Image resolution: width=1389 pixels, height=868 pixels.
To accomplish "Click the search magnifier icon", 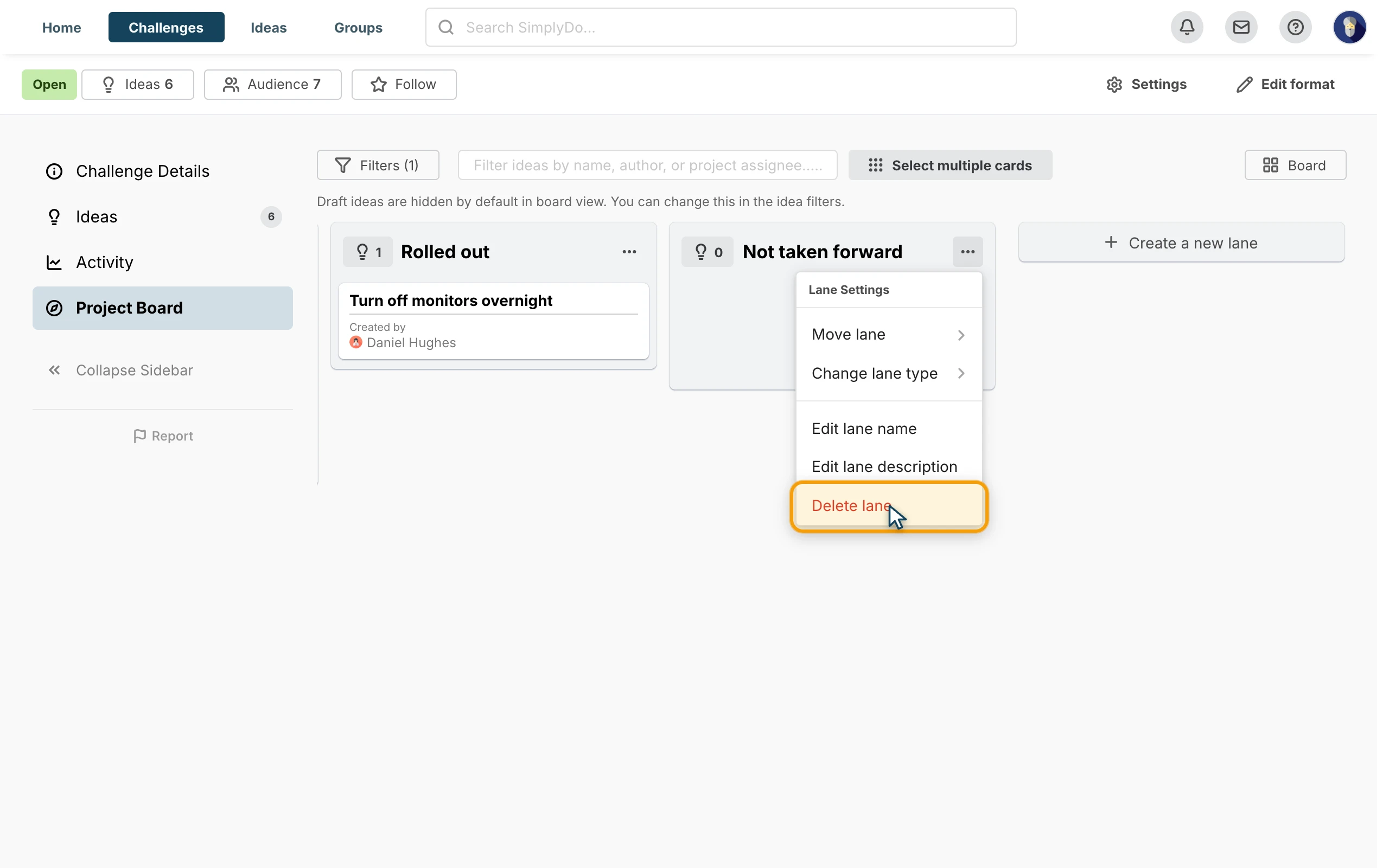I will [x=446, y=27].
